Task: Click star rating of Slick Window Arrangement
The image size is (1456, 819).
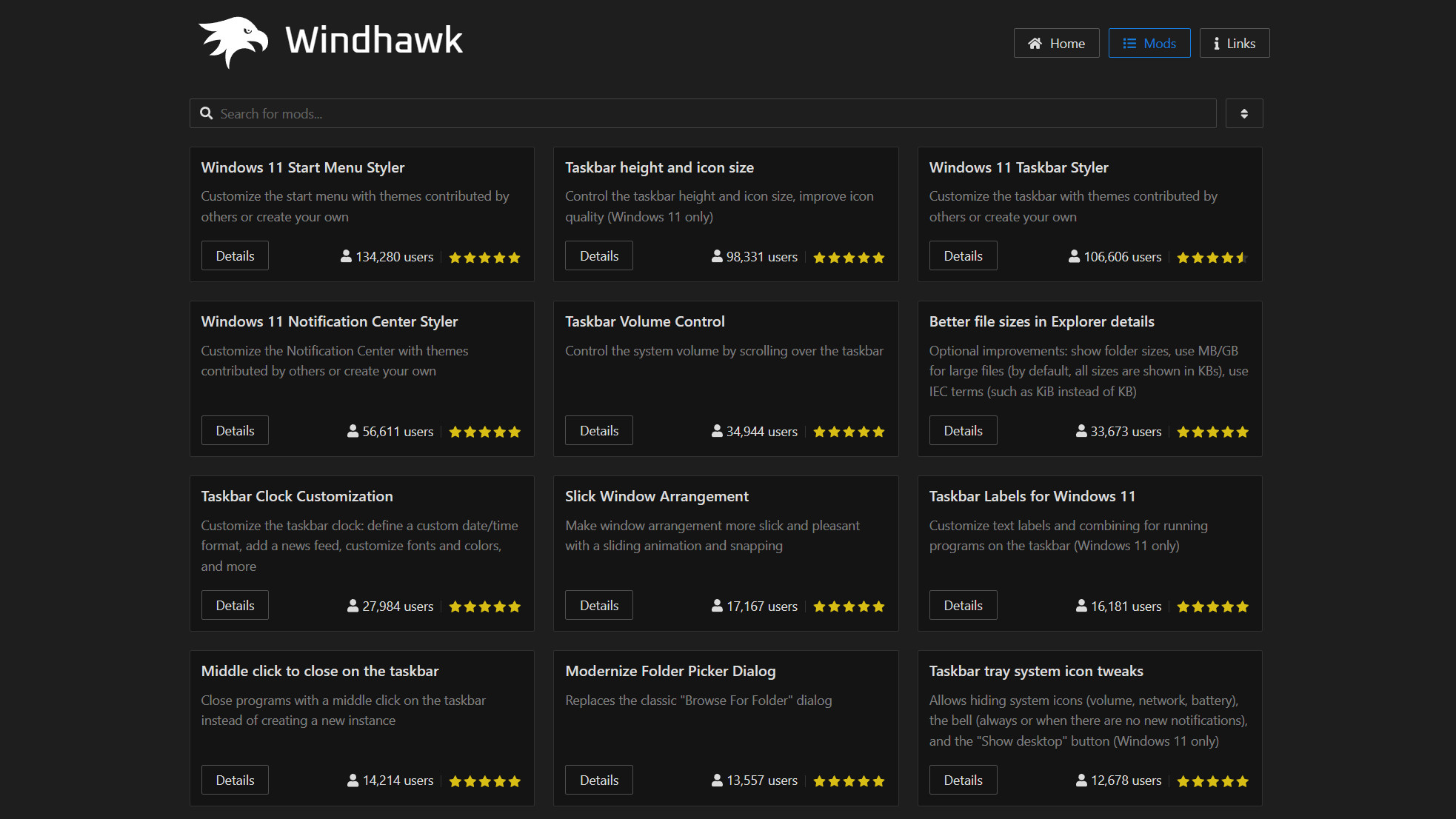Action: click(x=849, y=606)
